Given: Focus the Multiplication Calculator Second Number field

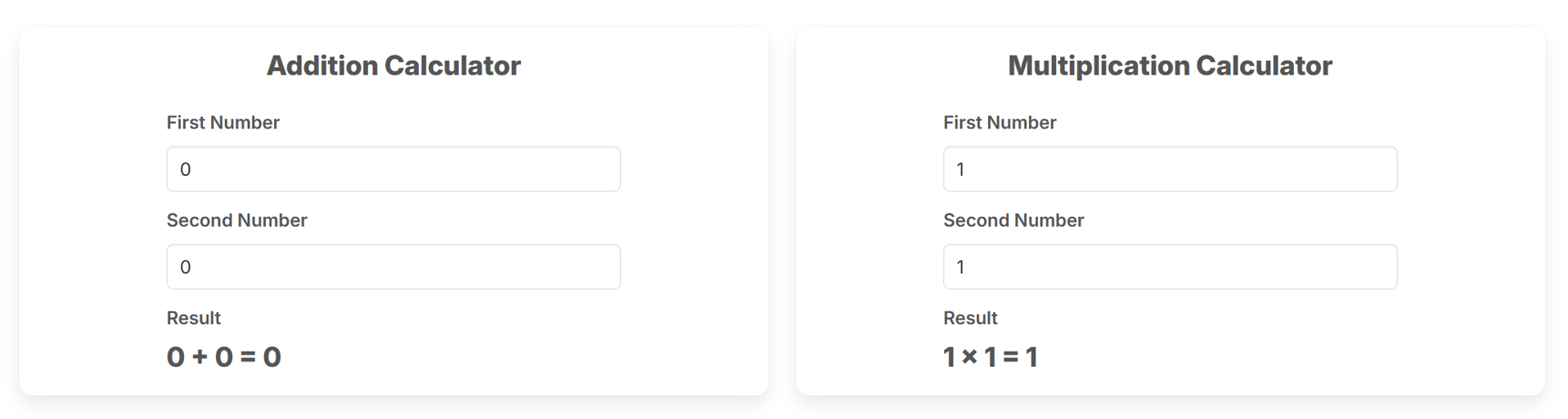Looking at the screenshot, I should pyautogui.click(x=1170, y=267).
